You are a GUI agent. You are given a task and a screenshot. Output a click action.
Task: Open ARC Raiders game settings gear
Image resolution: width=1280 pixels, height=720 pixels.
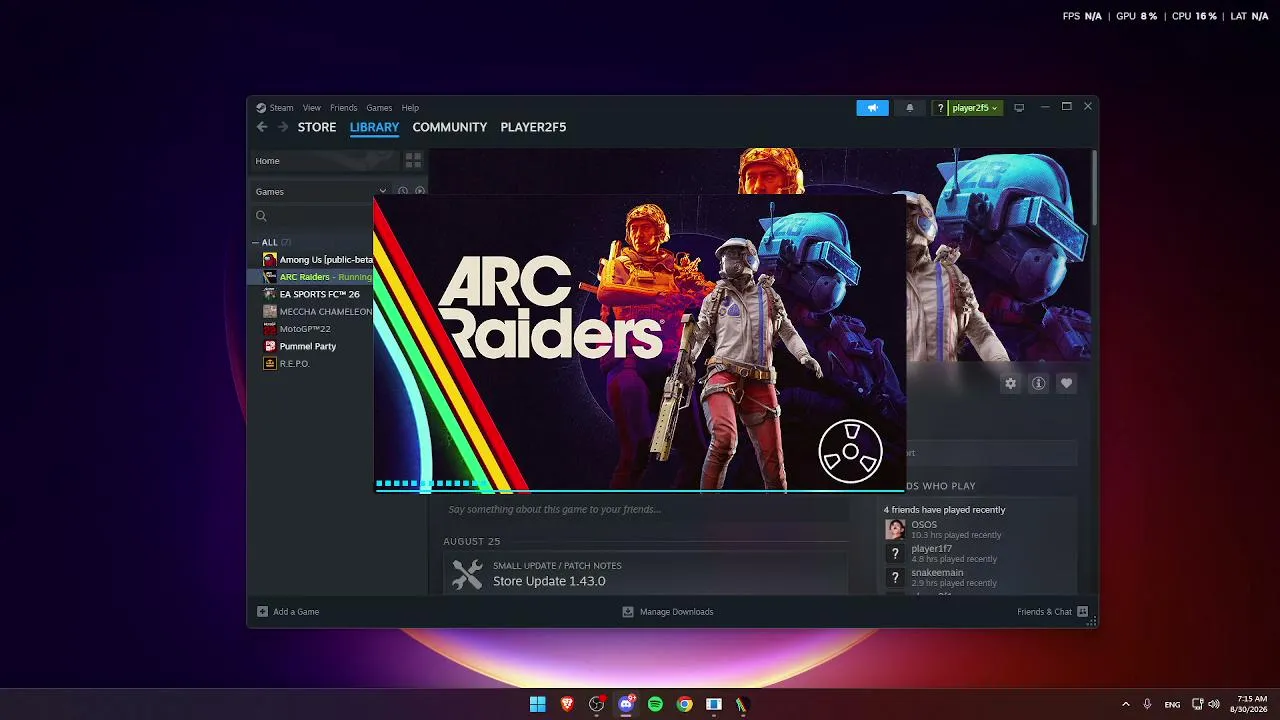1010,383
